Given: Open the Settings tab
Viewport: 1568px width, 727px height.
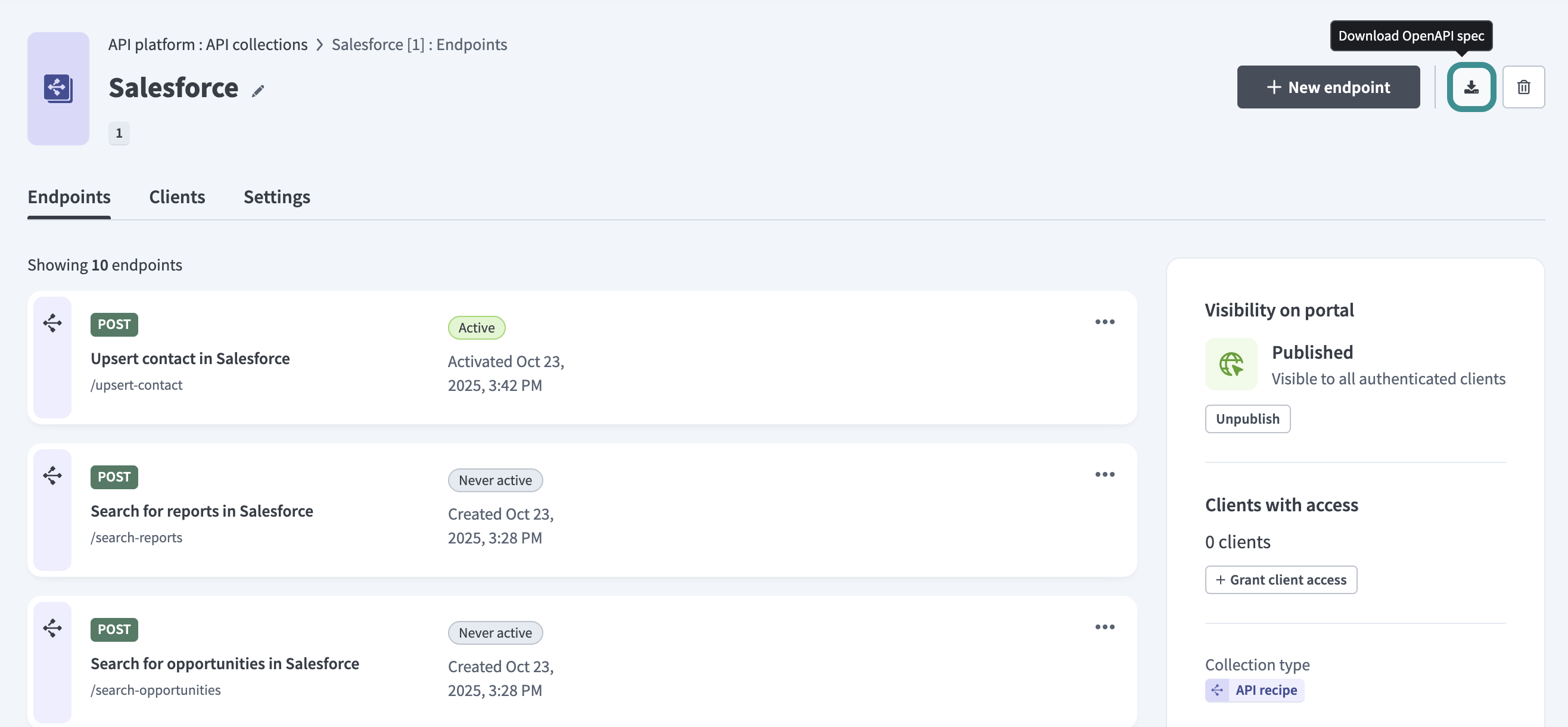Looking at the screenshot, I should point(277,197).
